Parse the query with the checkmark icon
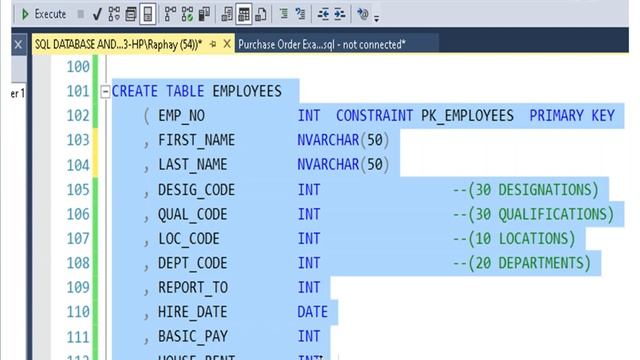The width and height of the screenshot is (640, 360). 97,14
